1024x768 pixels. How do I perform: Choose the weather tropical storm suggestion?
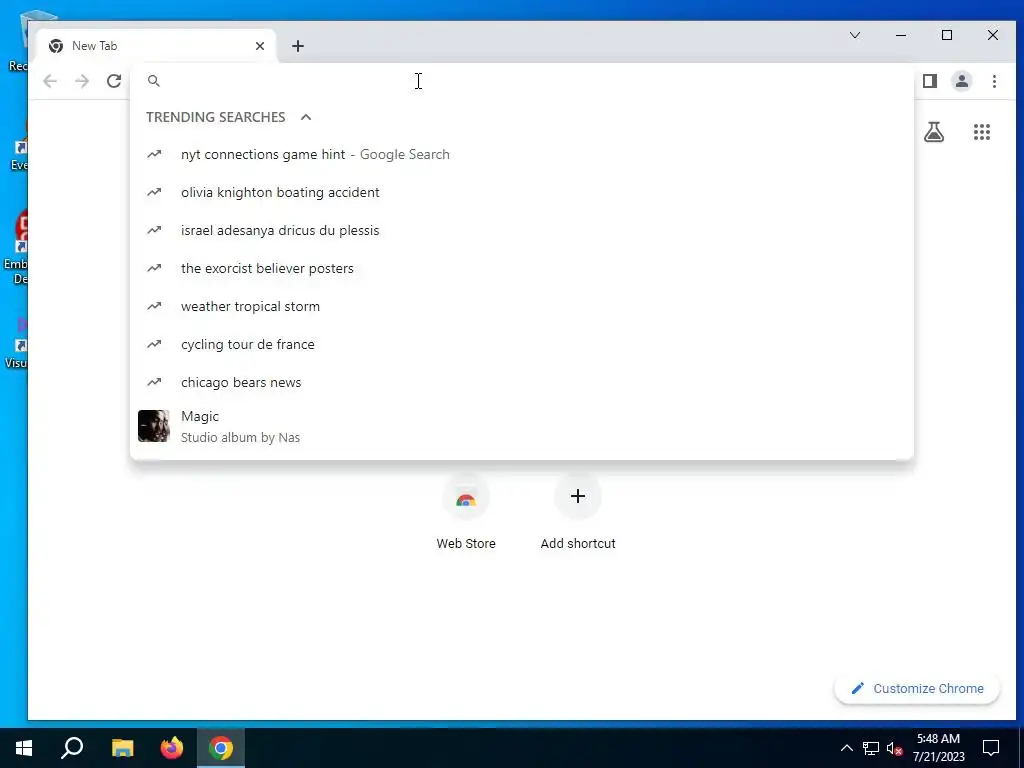(x=522, y=306)
